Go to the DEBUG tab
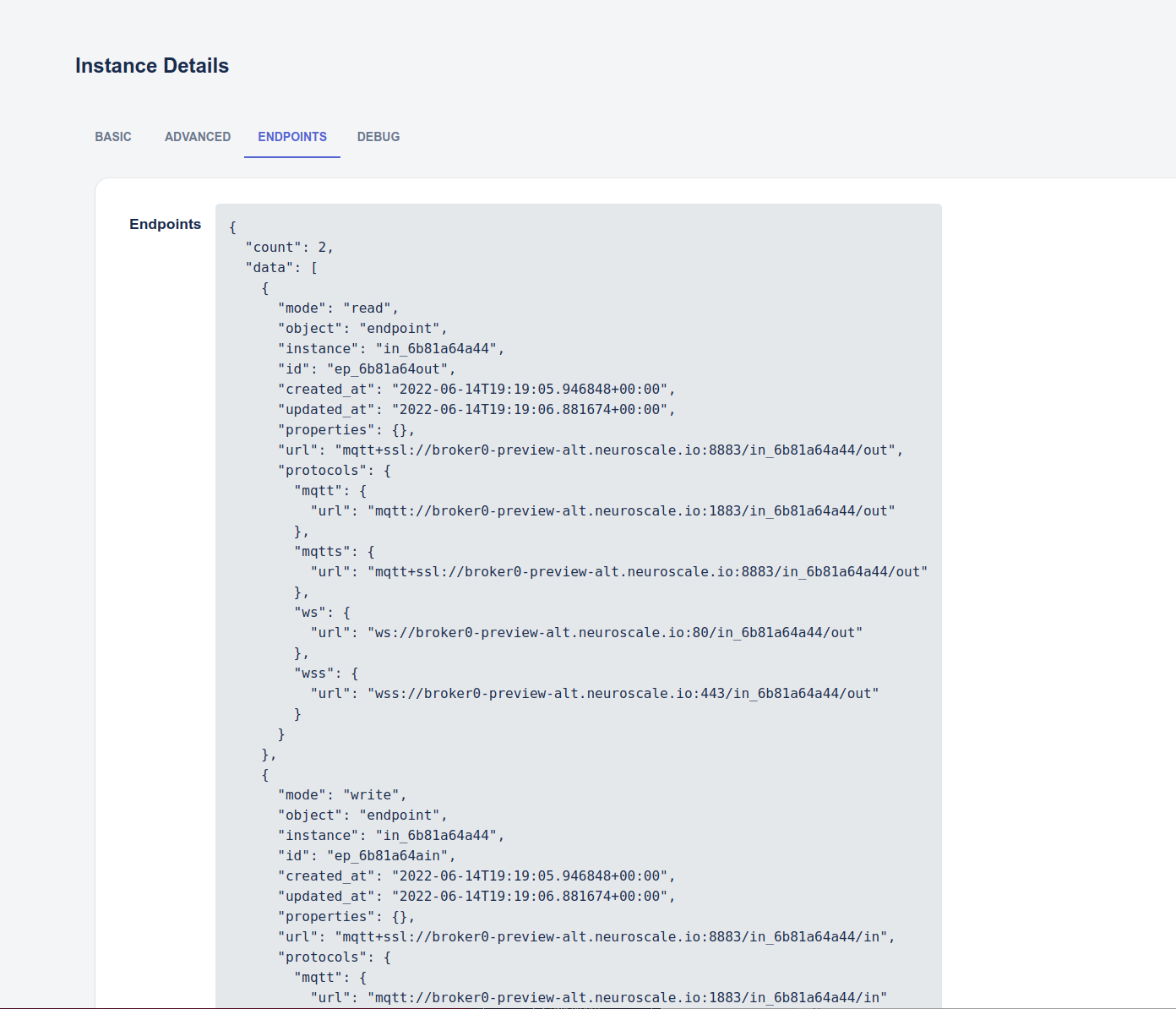Screen dimensions: 1176x1009 click(378, 137)
